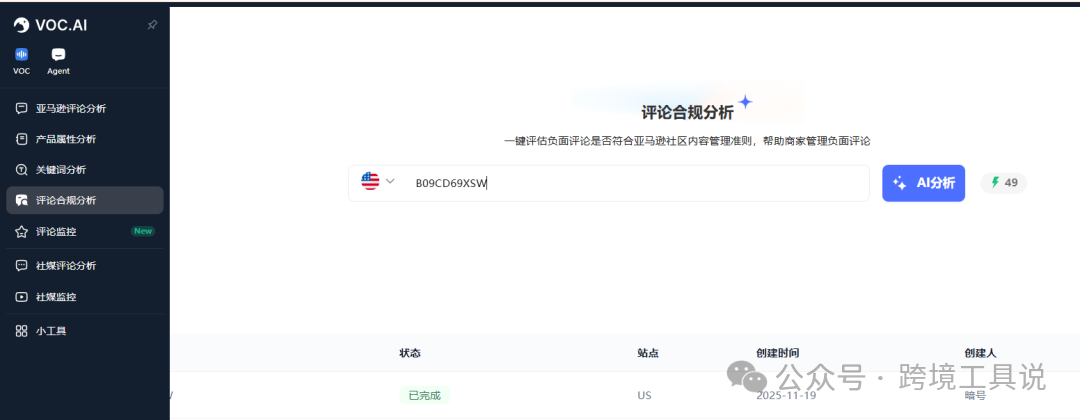Expand the marketplace country dropdown arrow
The image size is (1080, 420).
(391, 182)
